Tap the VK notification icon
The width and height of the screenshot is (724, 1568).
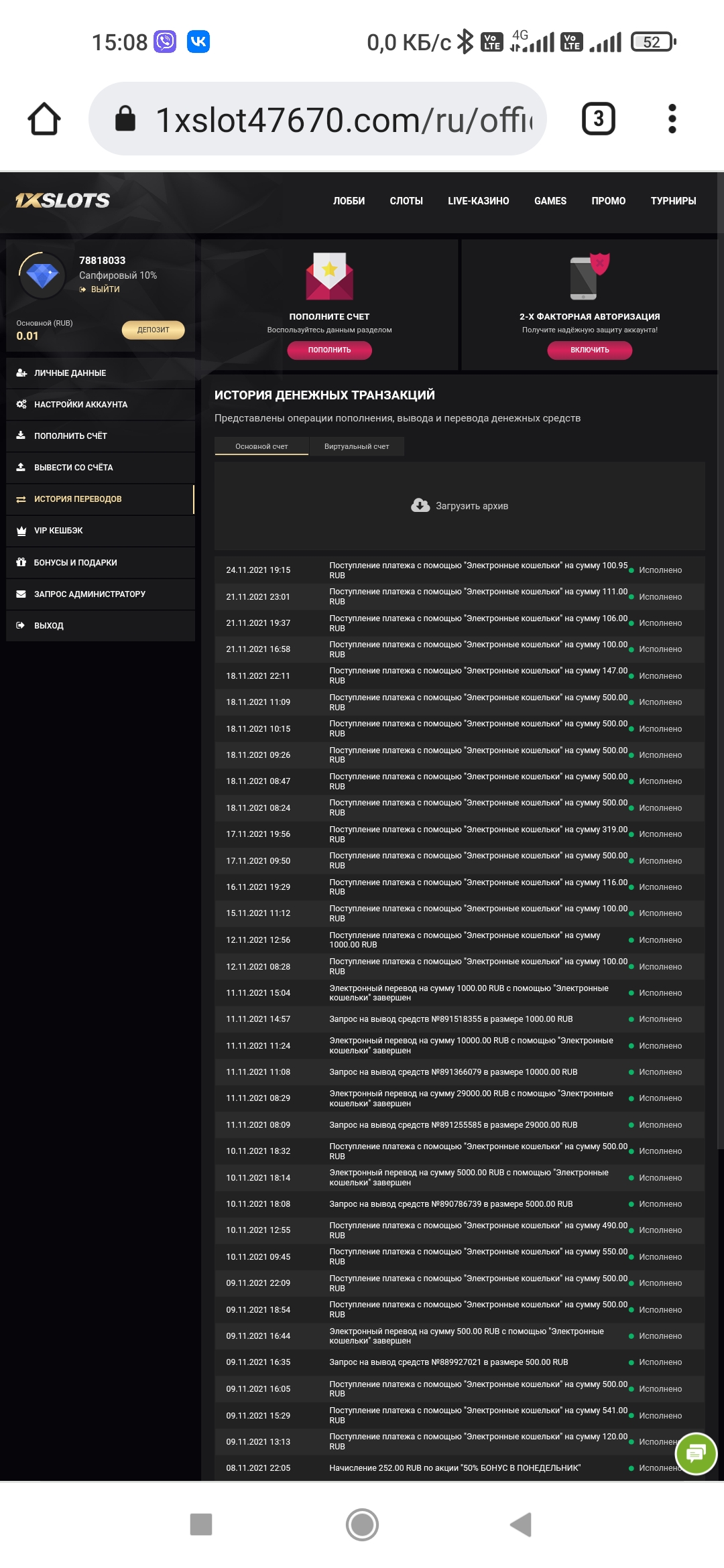coord(198,42)
